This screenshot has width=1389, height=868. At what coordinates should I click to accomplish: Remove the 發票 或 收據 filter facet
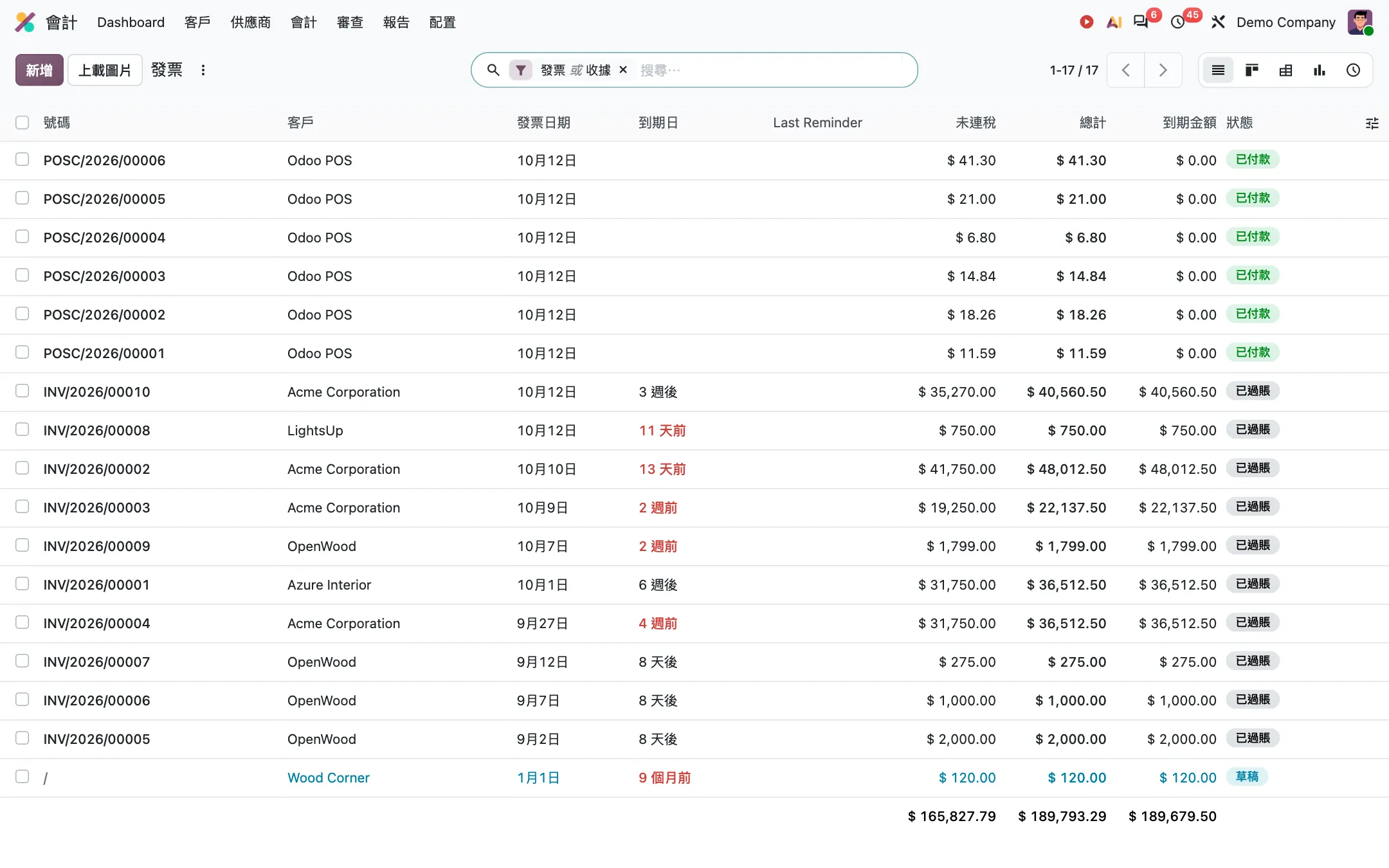623,70
